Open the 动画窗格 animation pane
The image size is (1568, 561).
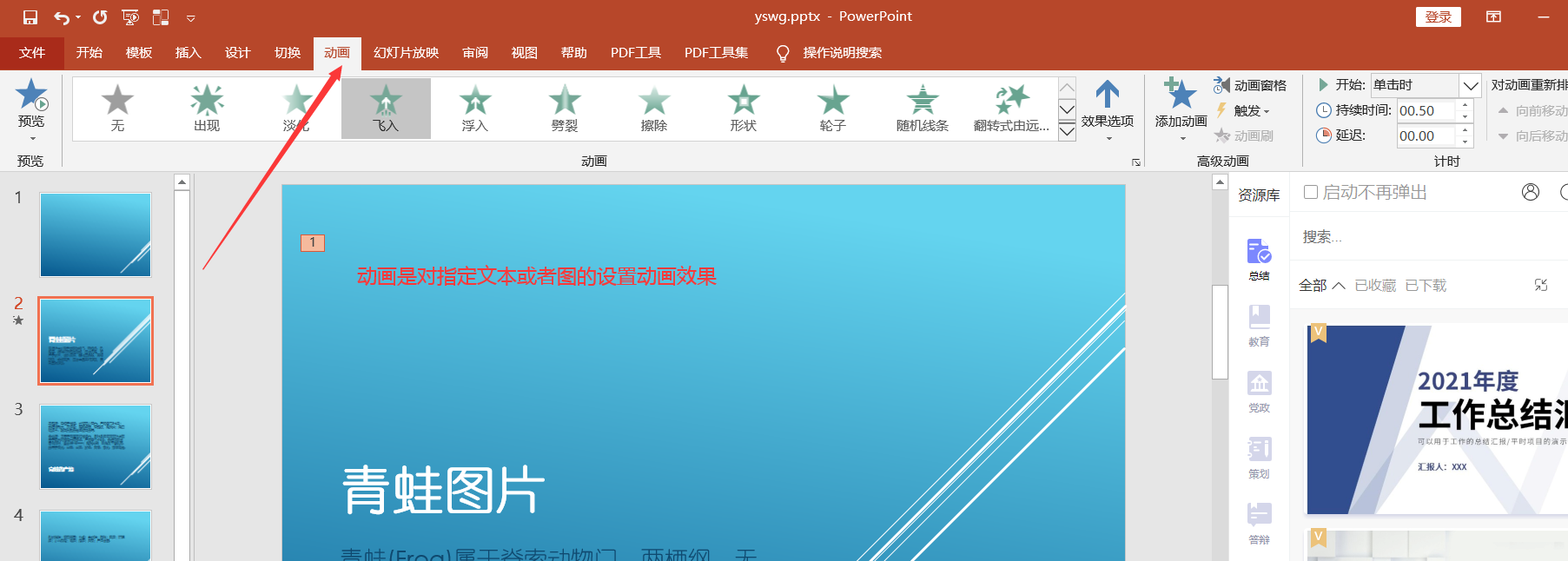[x=1250, y=85]
